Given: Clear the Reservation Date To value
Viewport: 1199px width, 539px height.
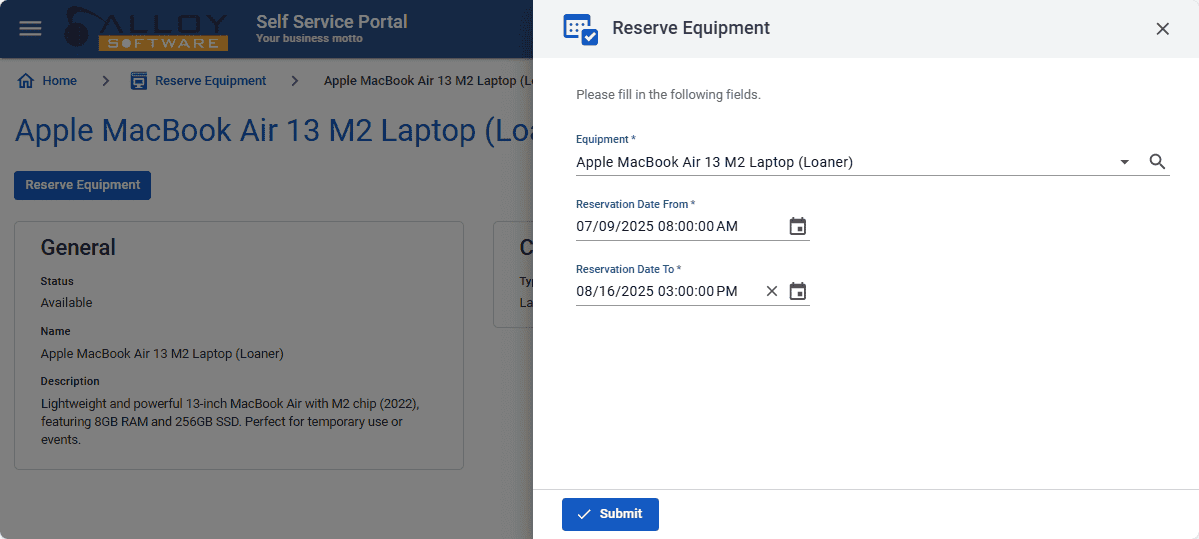Looking at the screenshot, I should click(771, 292).
